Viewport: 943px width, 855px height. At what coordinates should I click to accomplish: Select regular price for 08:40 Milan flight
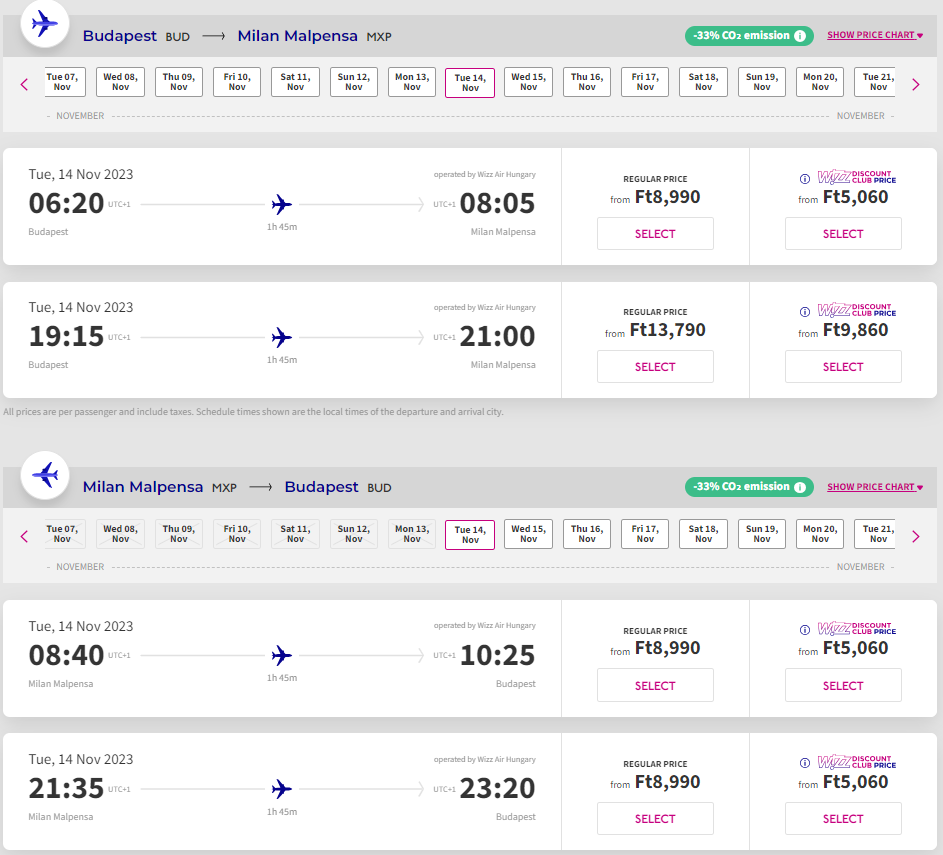click(655, 685)
